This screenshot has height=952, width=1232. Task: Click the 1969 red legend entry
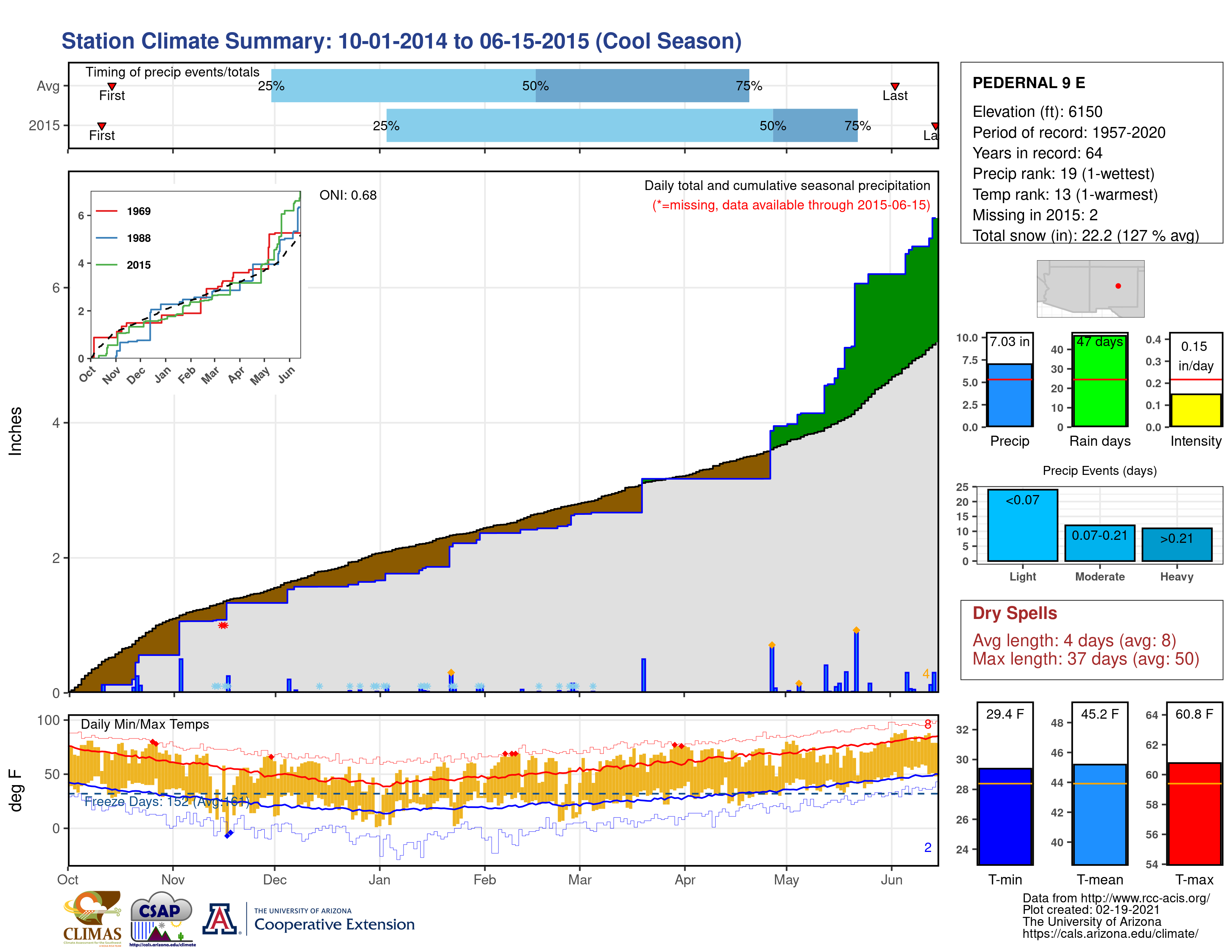click(x=124, y=211)
